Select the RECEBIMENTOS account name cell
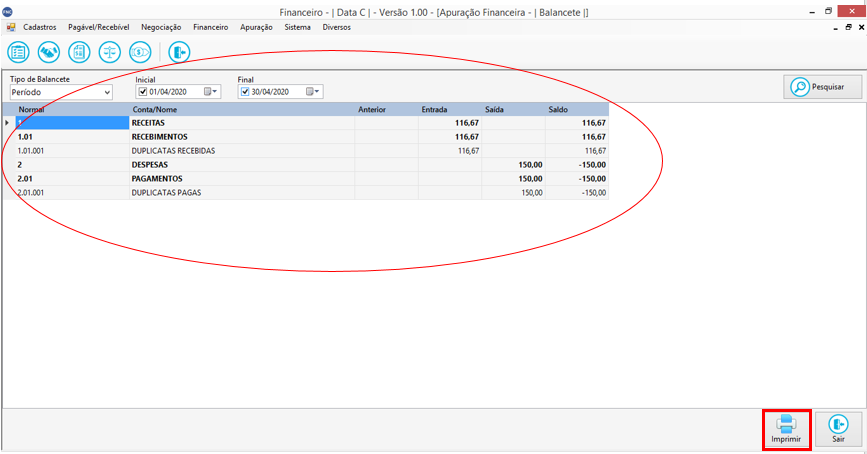867x454 pixels. click(242, 137)
